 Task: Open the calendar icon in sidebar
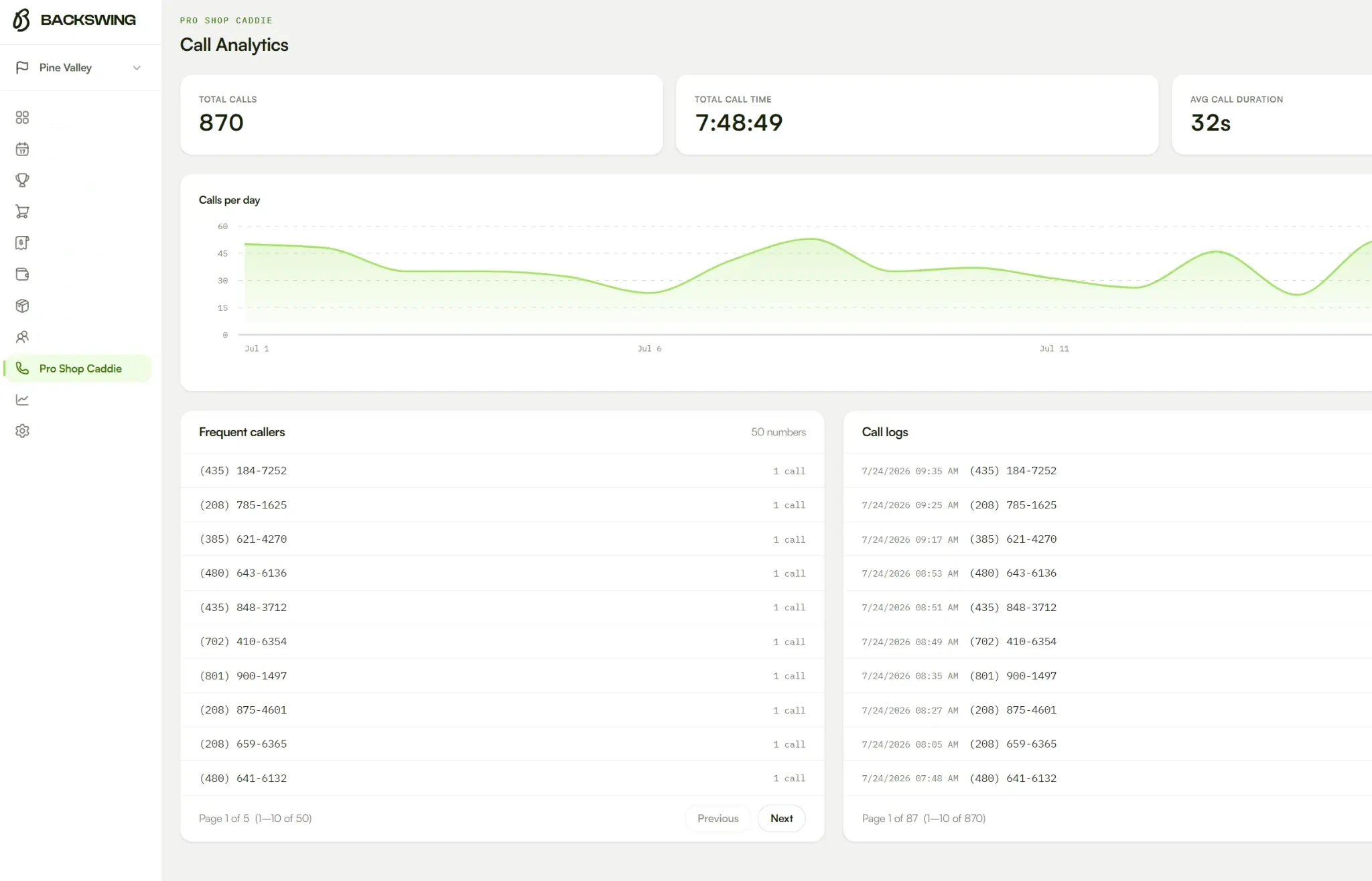(22, 149)
